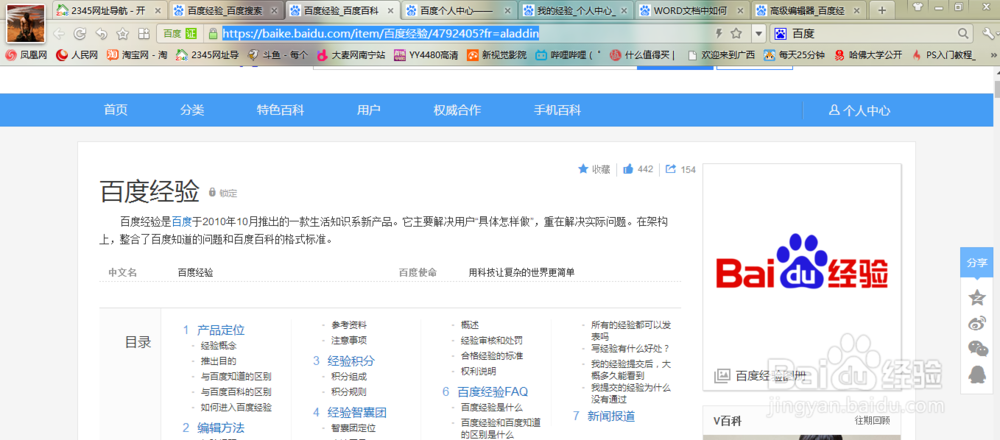
Task: Open the wrench tools menu
Action: (989, 34)
